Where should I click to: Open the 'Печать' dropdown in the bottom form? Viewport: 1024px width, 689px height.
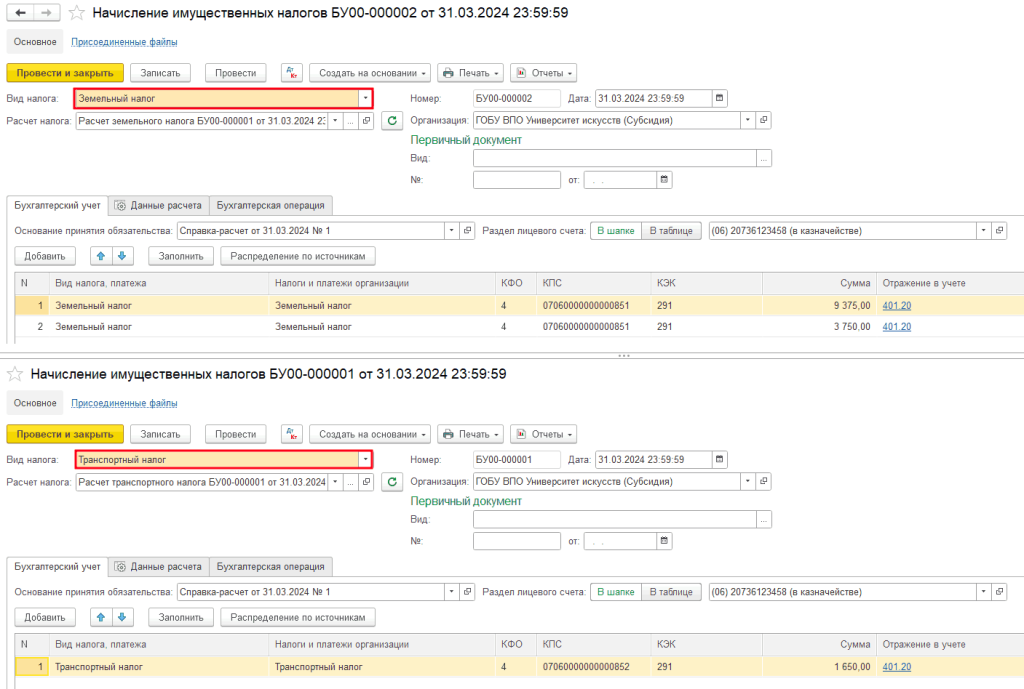point(471,434)
